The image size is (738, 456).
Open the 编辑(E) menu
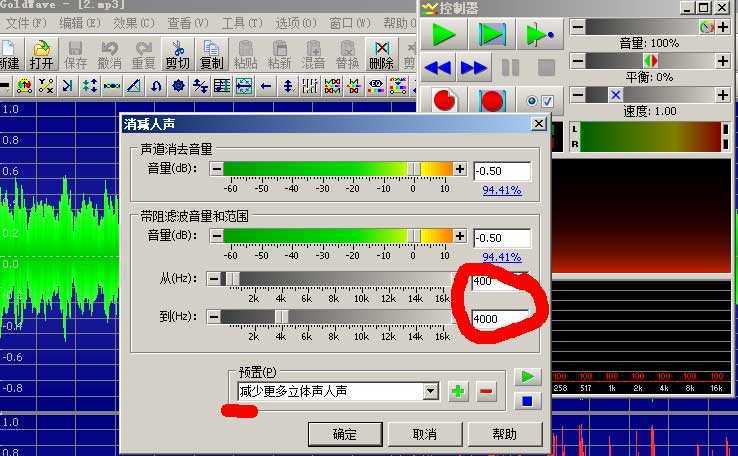point(80,23)
